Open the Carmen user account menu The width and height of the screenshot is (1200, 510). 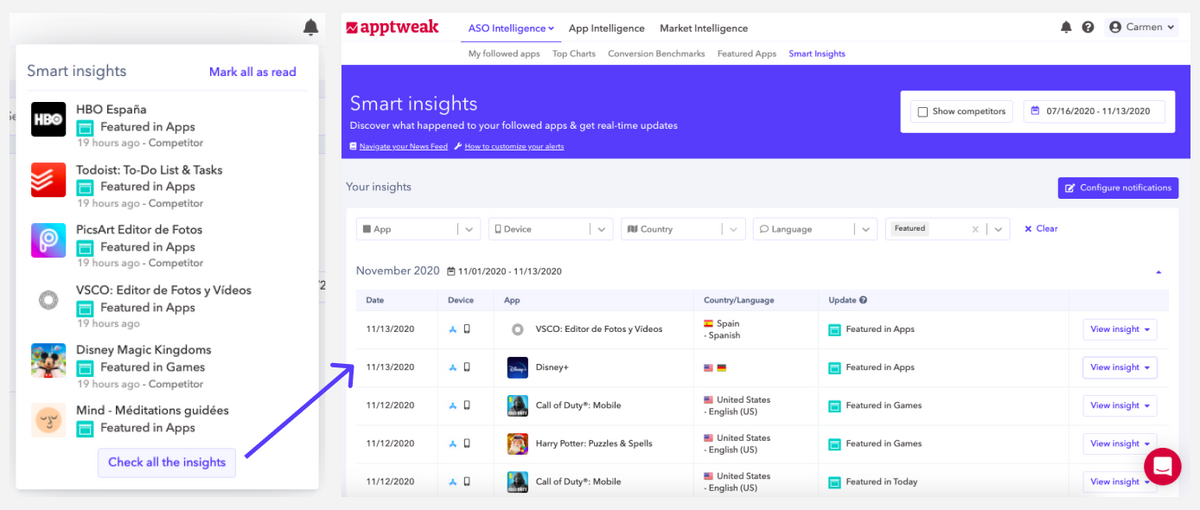click(x=1141, y=27)
